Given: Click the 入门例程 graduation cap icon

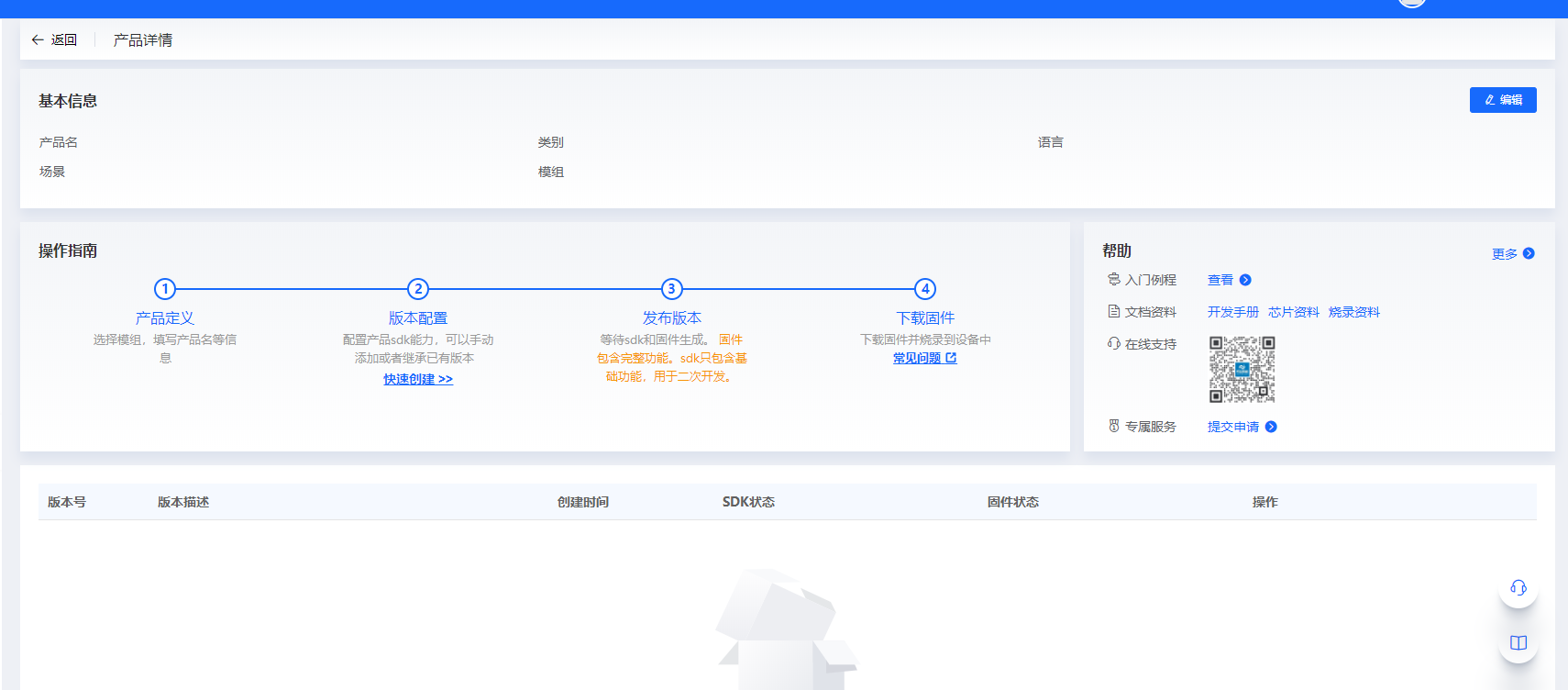Looking at the screenshot, I should pyautogui.click(x=1114, y=279).
